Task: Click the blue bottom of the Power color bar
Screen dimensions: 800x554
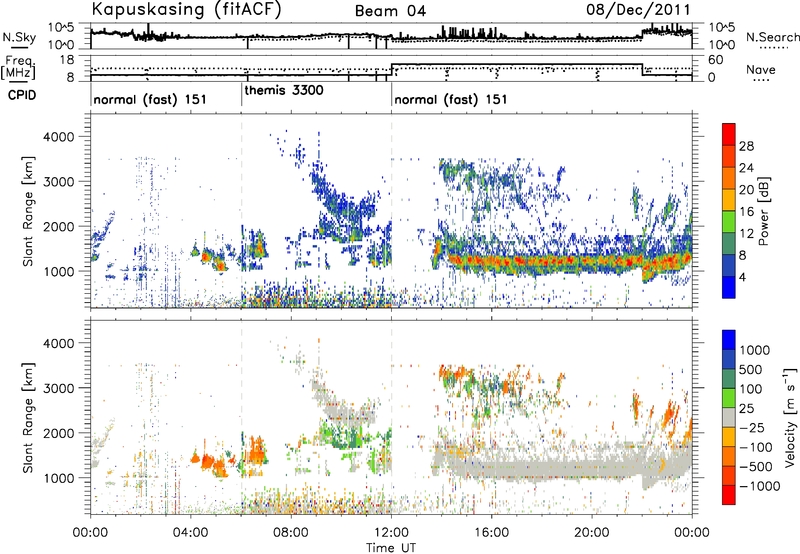Action: pyautogui.click(x=729, y=288)
